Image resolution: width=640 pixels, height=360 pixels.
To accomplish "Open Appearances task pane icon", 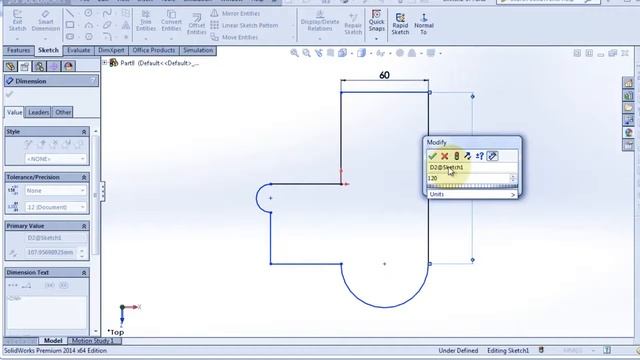I will 628,133.
